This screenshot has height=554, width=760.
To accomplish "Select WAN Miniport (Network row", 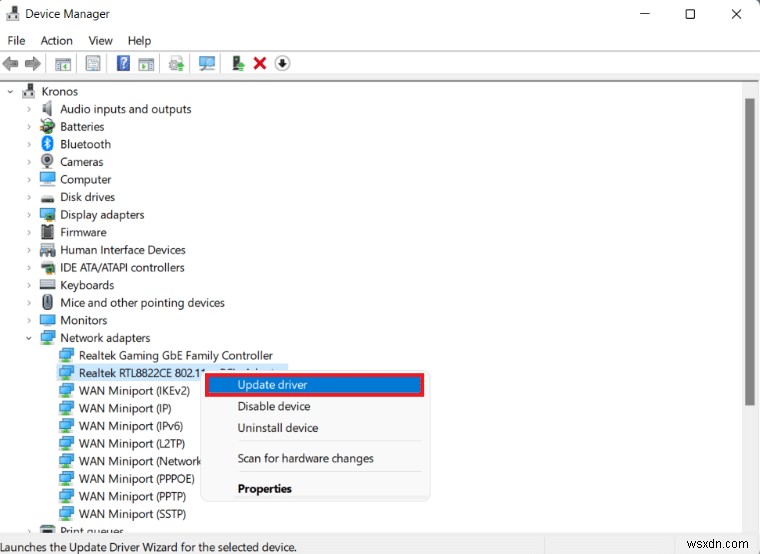I will point(140,461).
